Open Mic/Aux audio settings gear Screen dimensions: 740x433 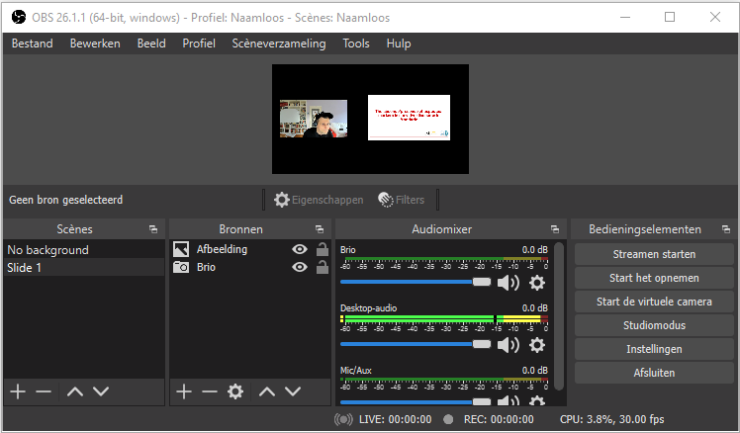pos(537,401)
